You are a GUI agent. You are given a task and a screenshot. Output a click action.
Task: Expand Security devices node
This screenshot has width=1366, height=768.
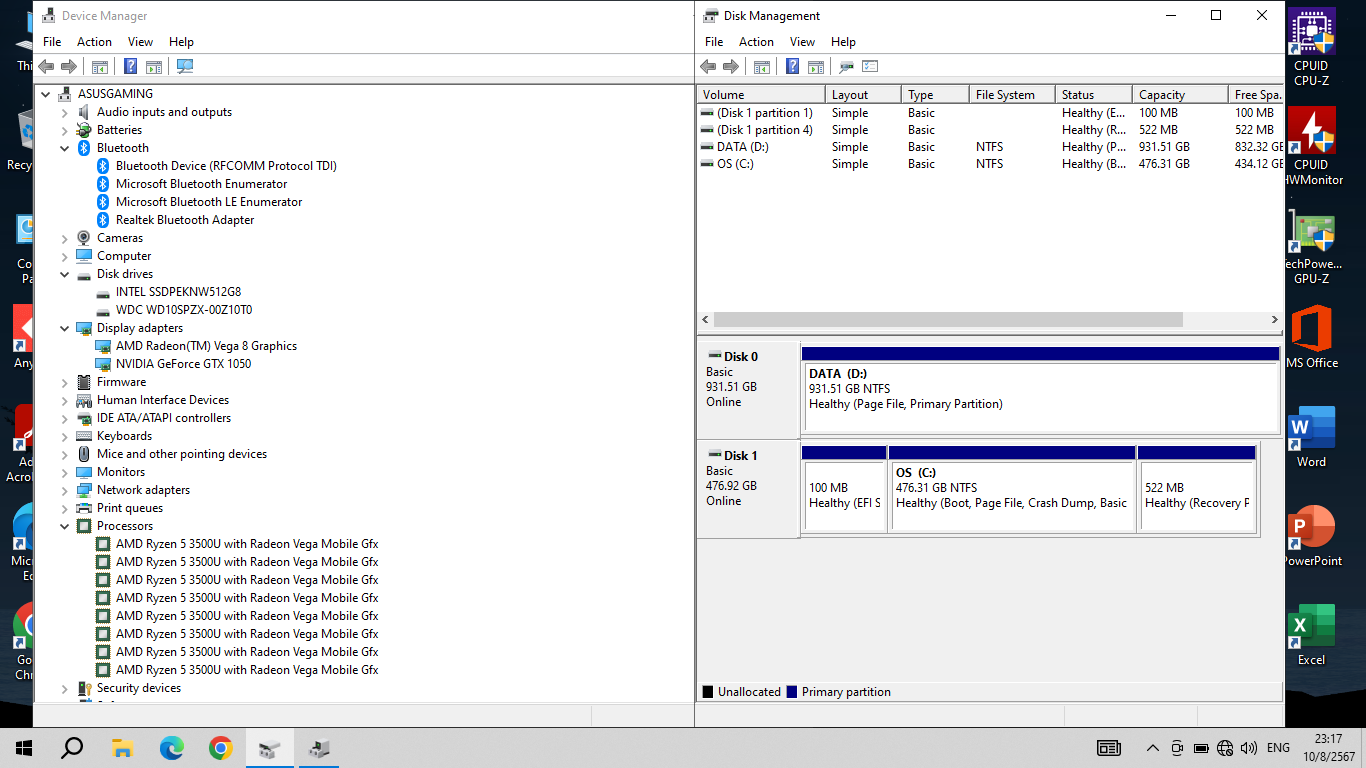click(x=65, y=688)
